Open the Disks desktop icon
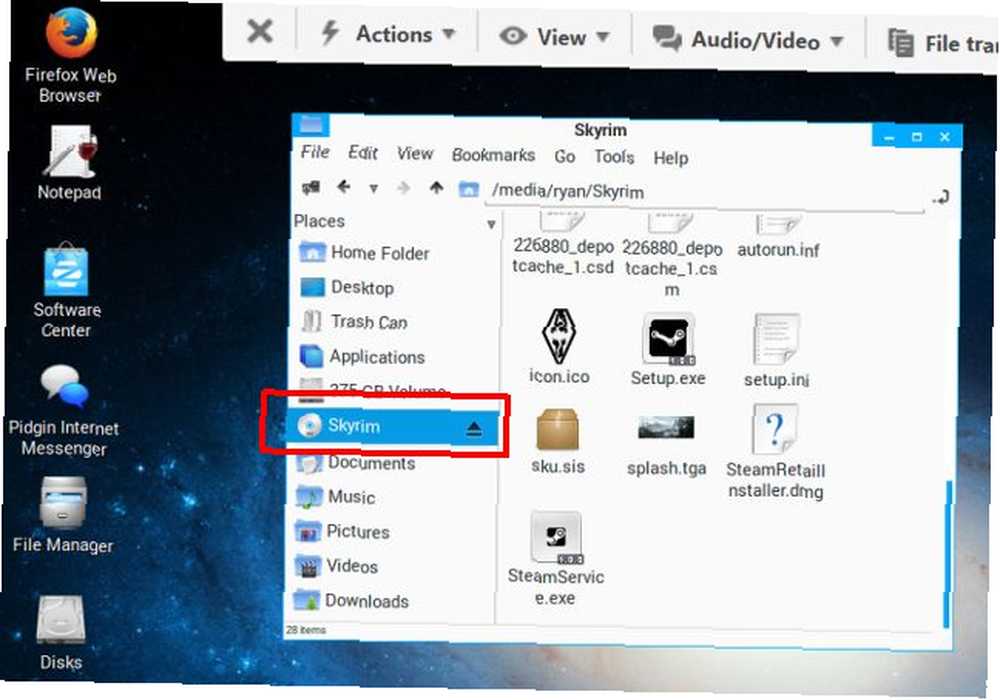The image size is (1000, 700). tap(61, 633)
